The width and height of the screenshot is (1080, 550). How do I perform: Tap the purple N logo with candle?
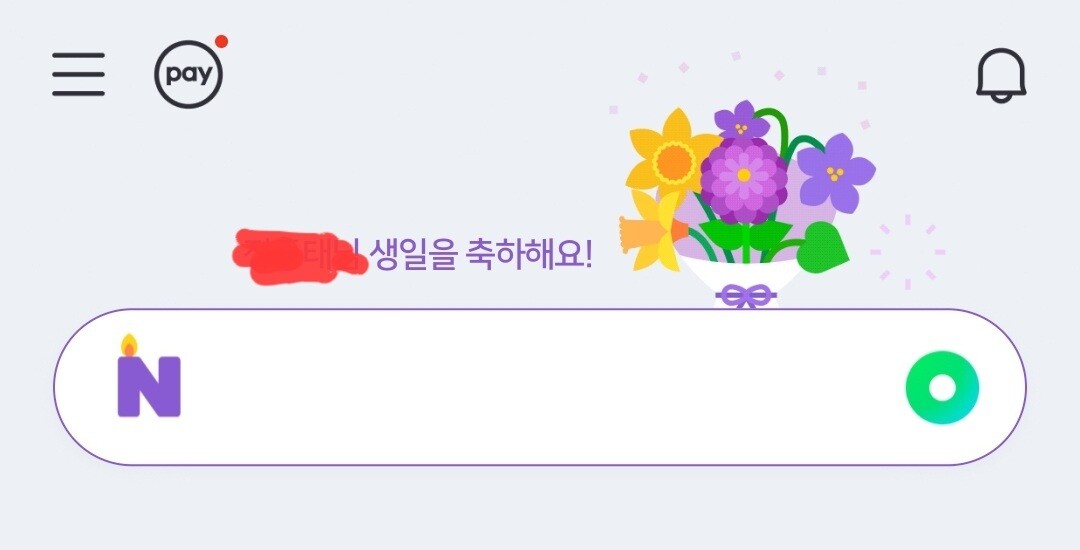pos(149,377)
